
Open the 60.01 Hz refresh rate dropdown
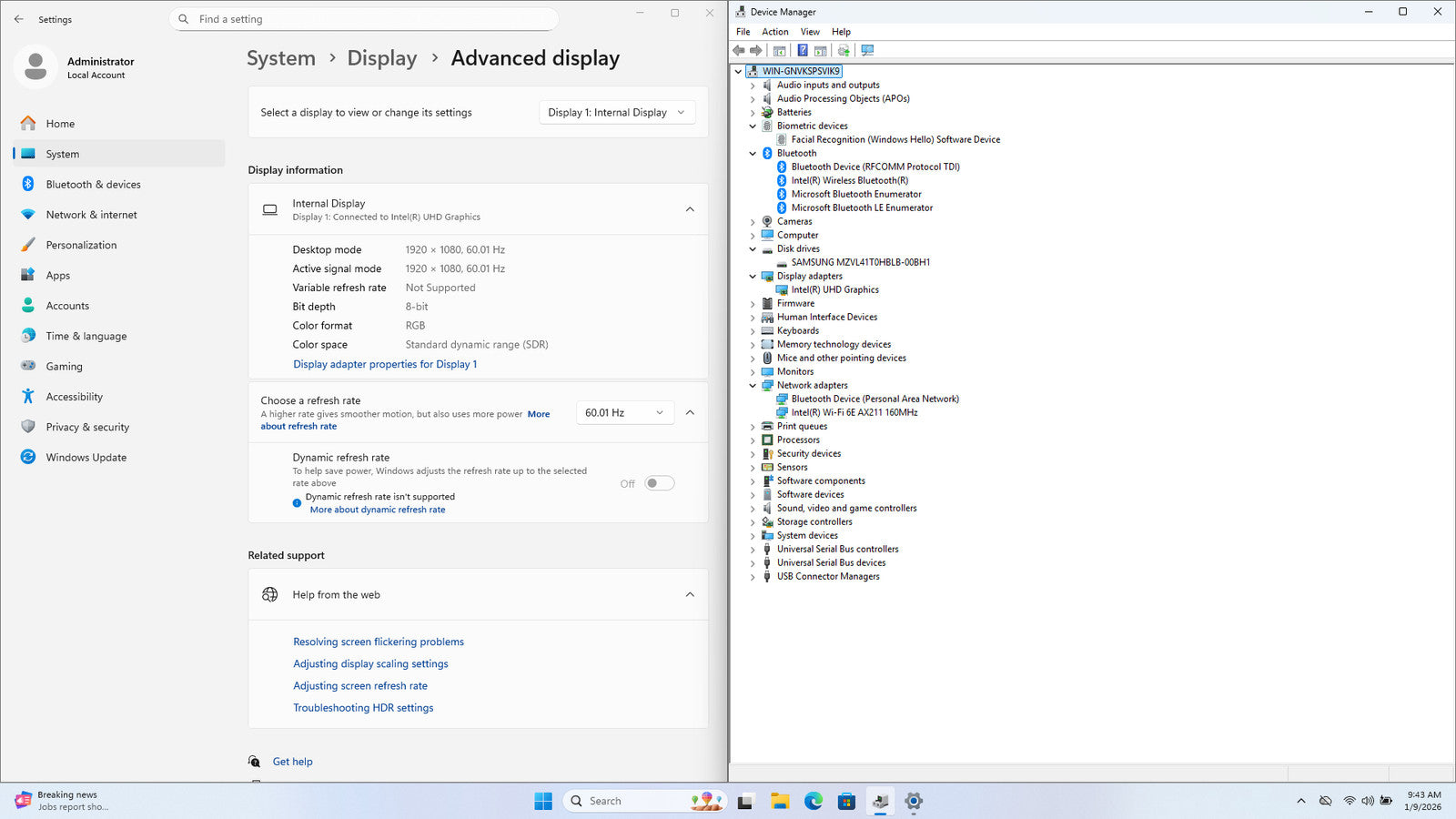tap(624, 413)
